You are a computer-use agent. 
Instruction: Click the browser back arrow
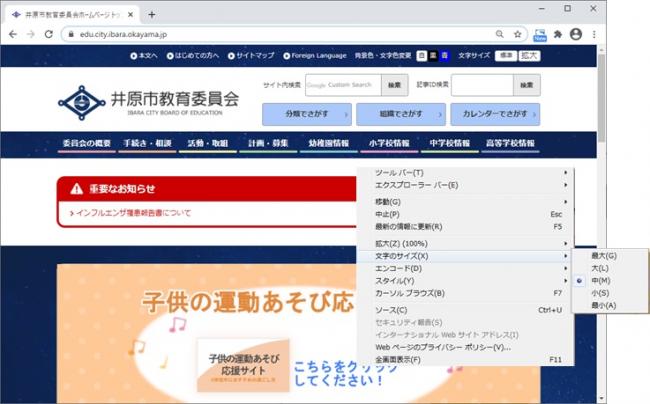13,34
